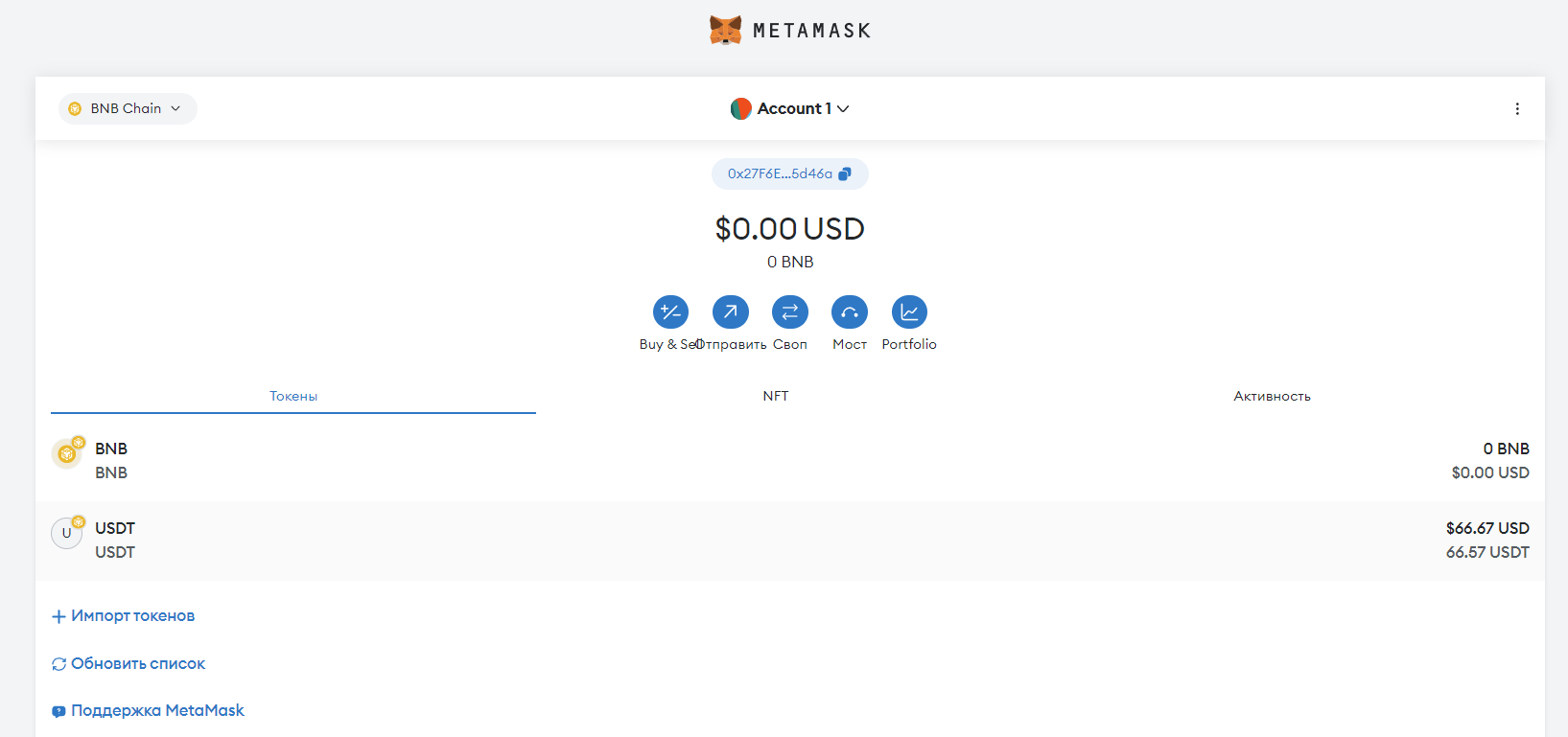
Task: Open the Portfolio chart icon
Action: 909,312
